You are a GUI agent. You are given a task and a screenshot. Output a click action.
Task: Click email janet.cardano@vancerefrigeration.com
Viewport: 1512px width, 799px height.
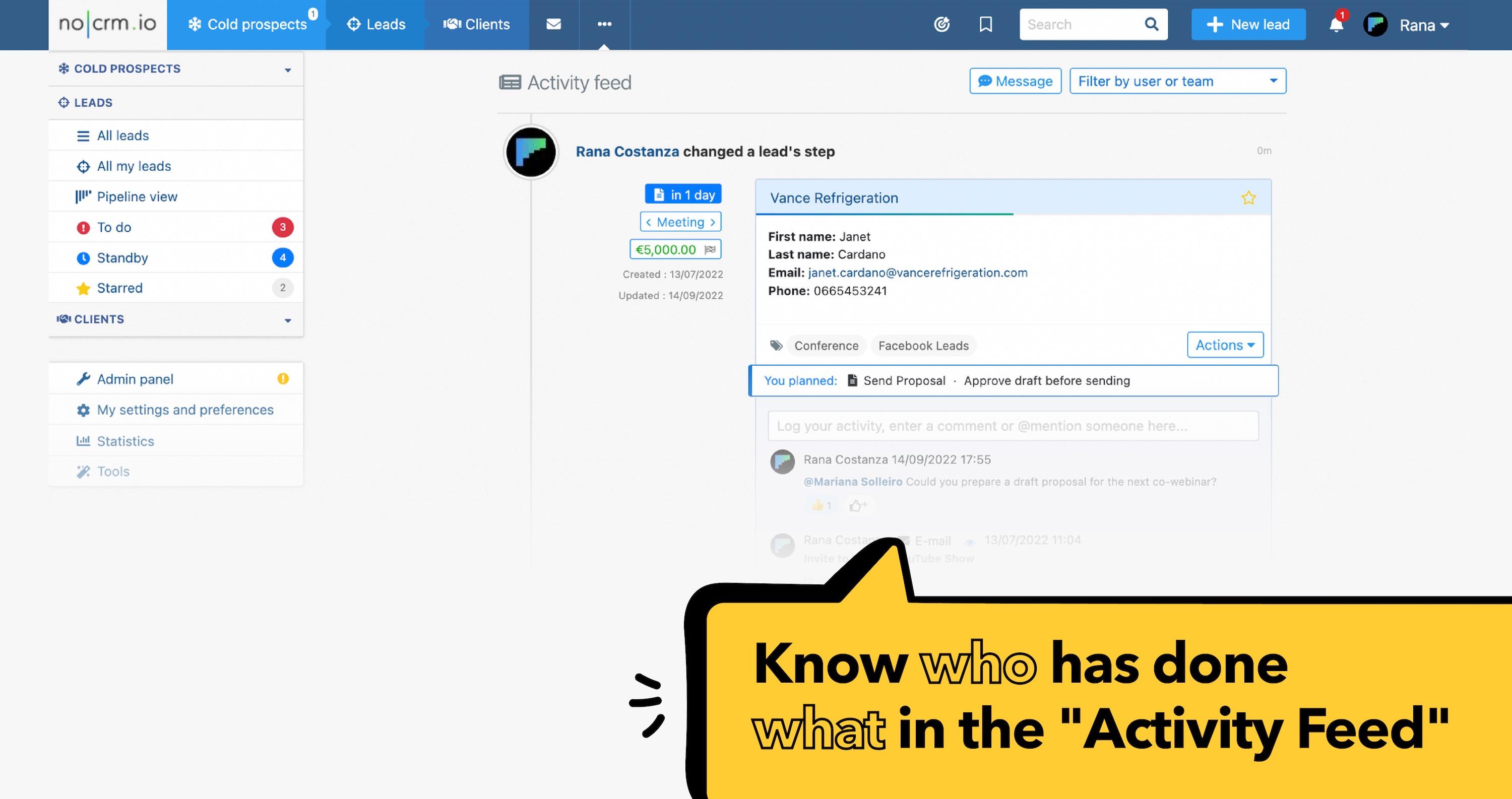coord(917,273)
